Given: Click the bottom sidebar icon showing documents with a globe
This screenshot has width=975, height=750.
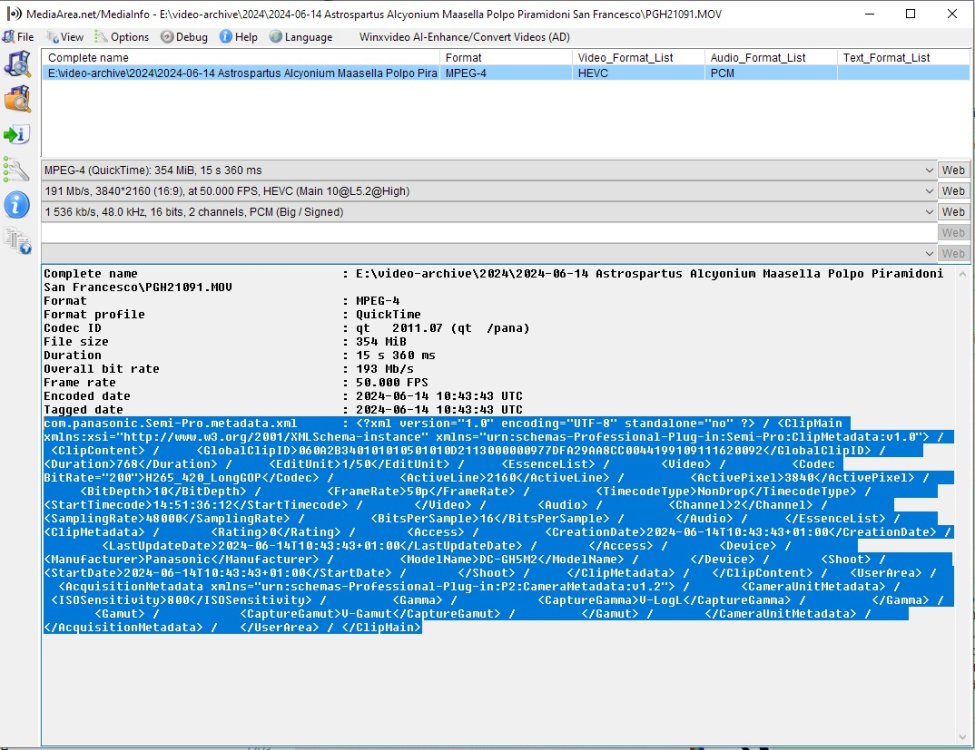Looking at the screenshot, I should (17, 240).
